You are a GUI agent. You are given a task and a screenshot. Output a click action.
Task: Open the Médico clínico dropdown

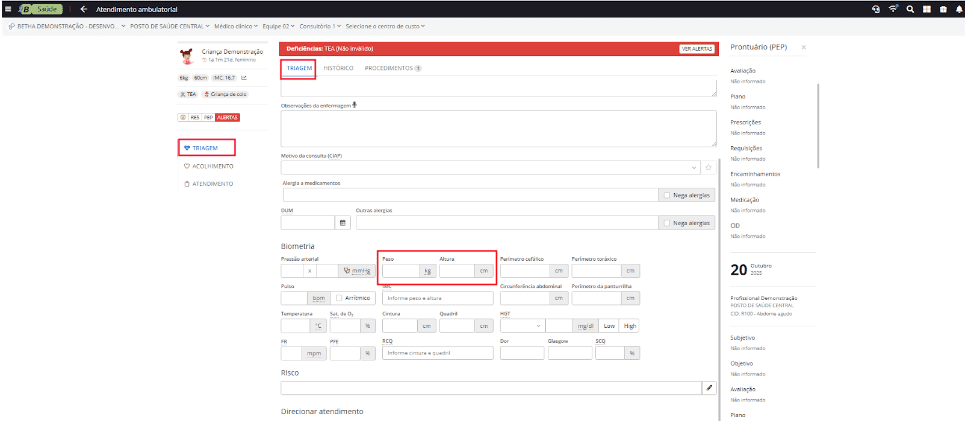point(238,25)
